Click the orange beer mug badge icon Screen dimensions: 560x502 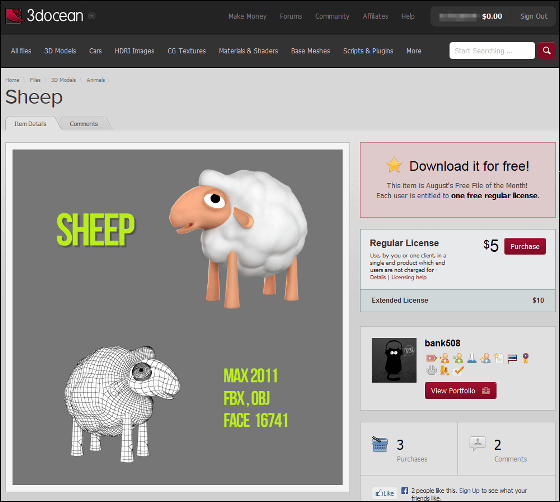tap(445, 370)
